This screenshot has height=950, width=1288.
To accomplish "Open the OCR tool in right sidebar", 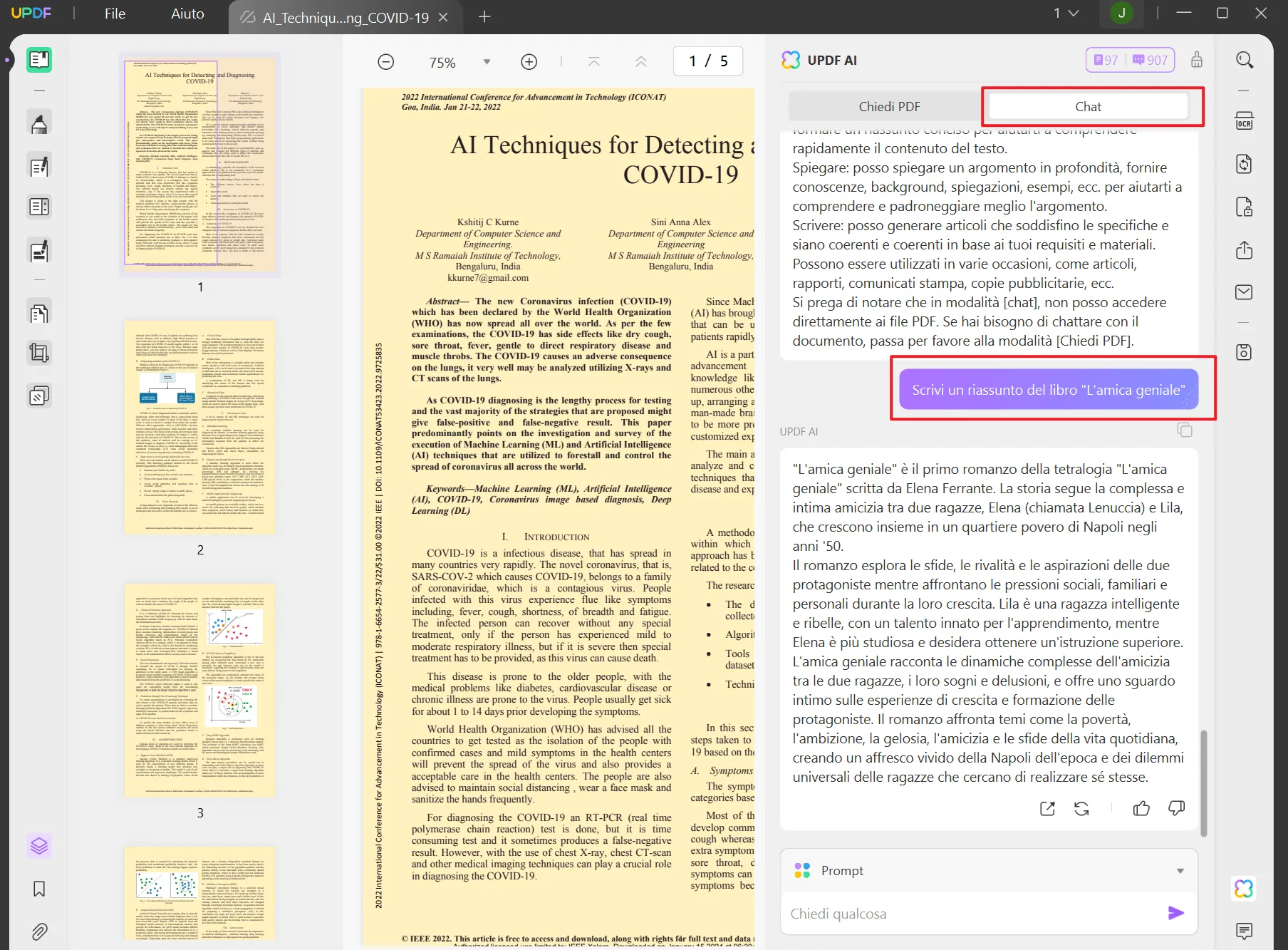I will [1244, 120].
